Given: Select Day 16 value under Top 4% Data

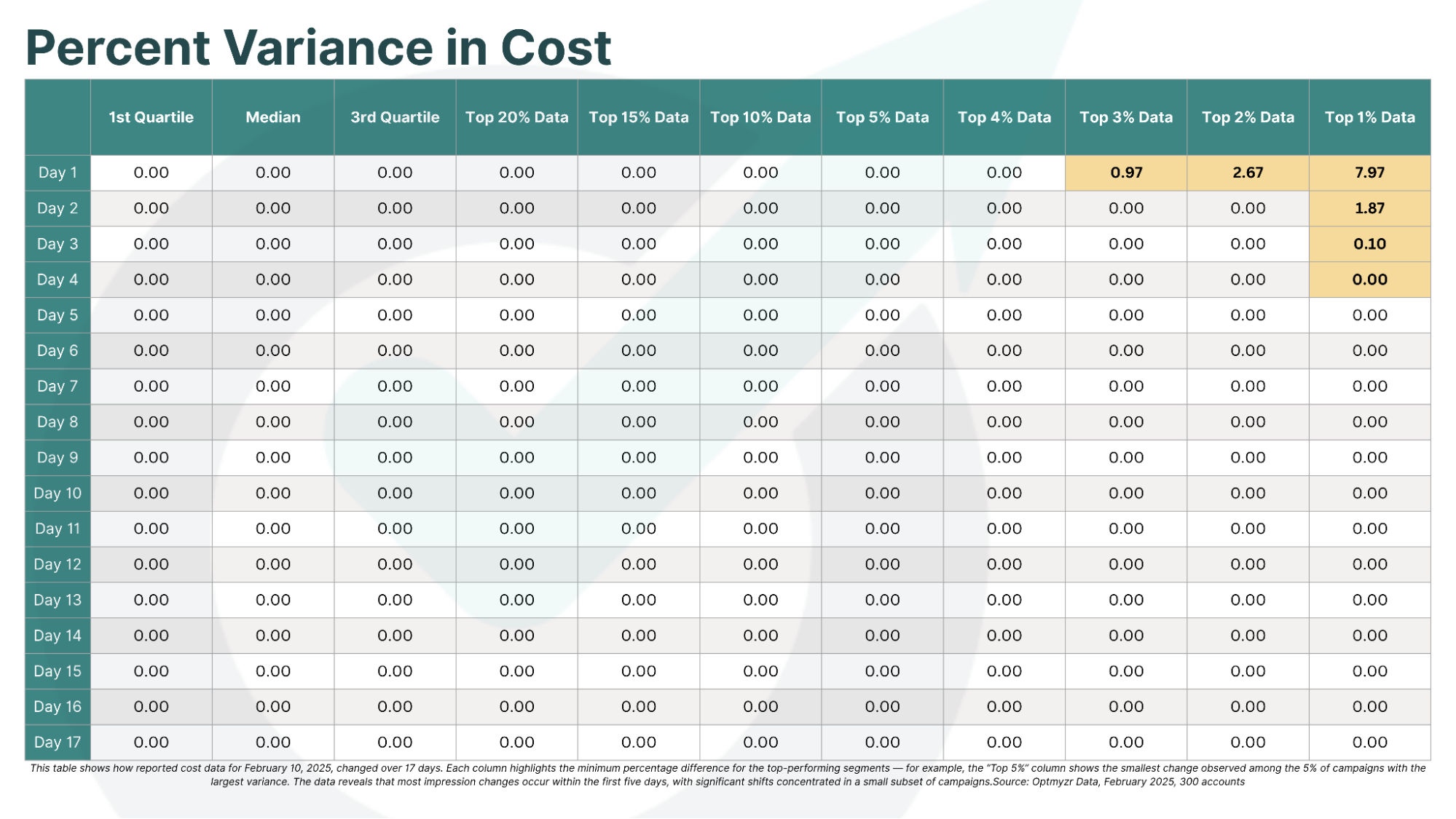Looking at the screenshot, I should tap(1004, 707).
